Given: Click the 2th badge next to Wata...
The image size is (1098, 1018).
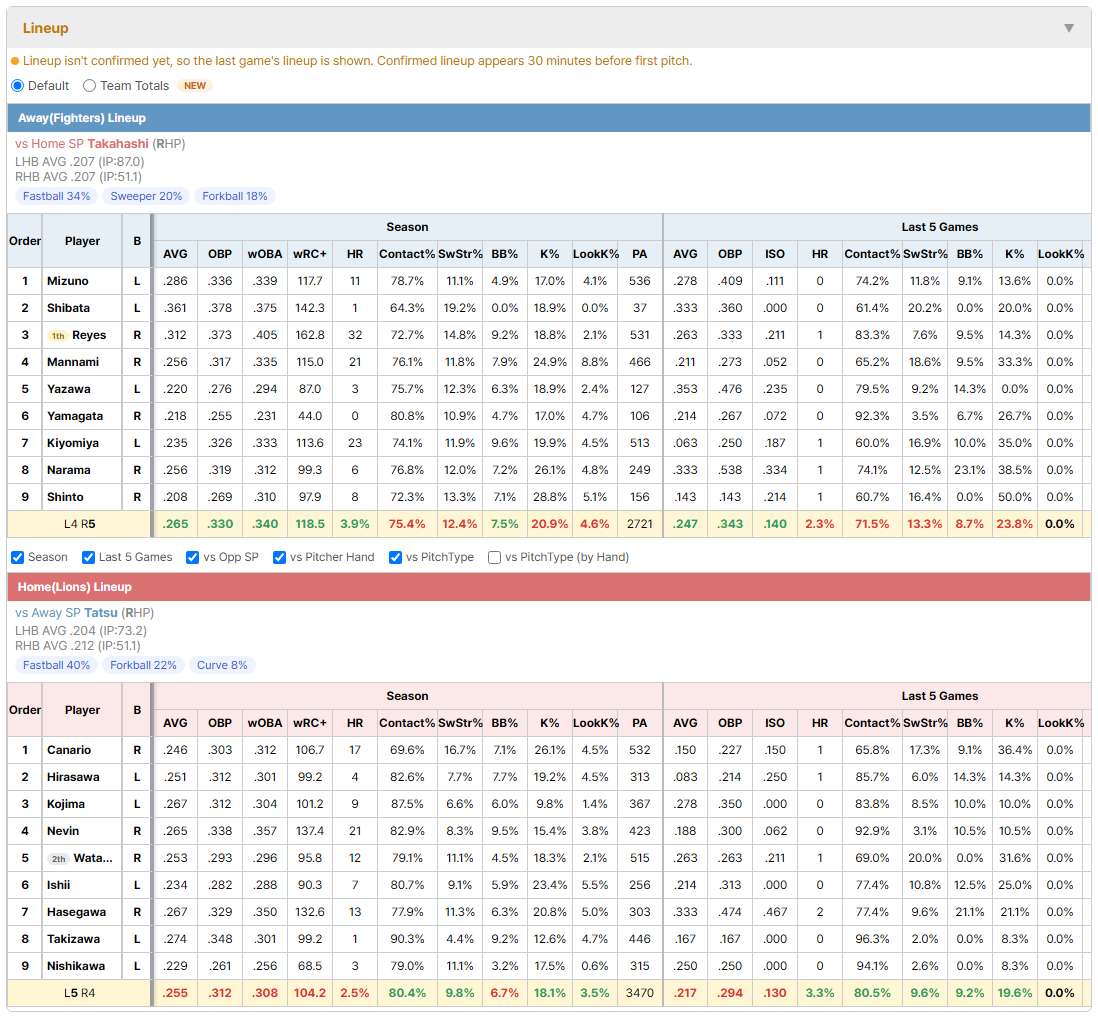Looking at the screenshot, I should pyautogui.click(x=59, y=858).
